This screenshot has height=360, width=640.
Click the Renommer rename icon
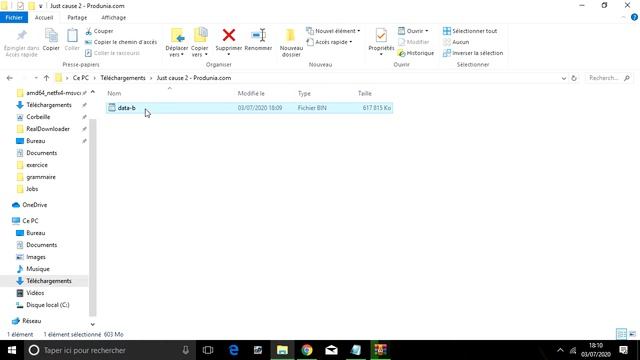(258, 35)
